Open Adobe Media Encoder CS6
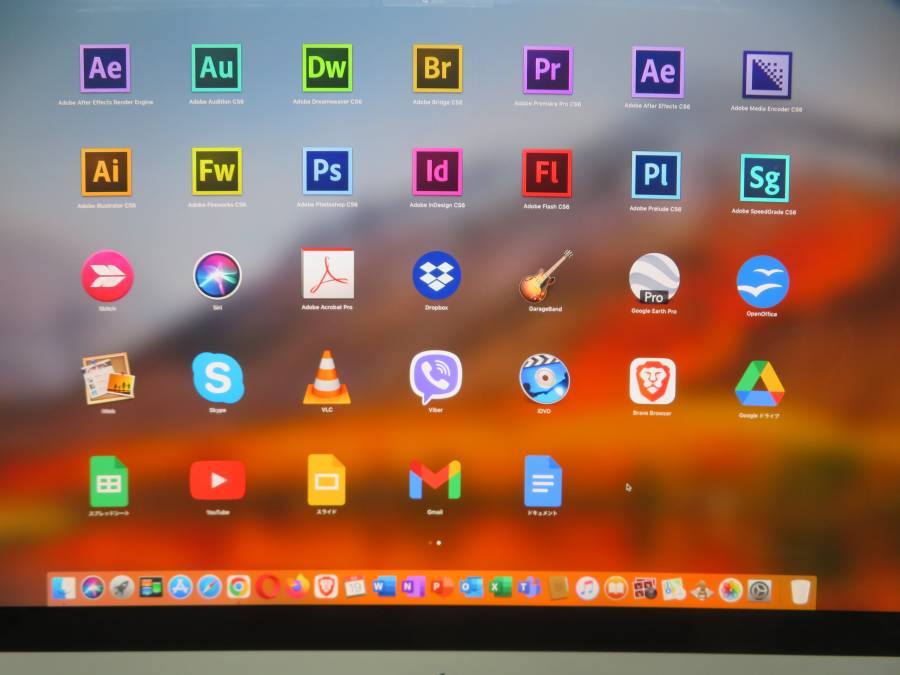Image resolution: width=900 pixels, height=675 pixels. click(x=767, y=75)
